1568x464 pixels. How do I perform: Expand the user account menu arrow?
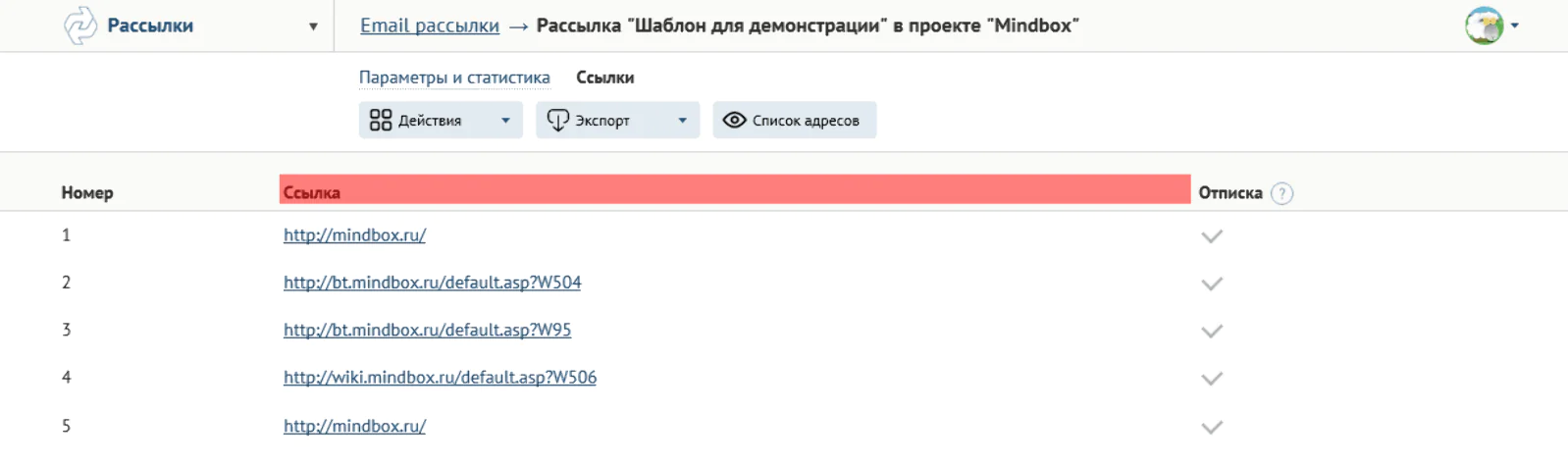(1515, 26)
